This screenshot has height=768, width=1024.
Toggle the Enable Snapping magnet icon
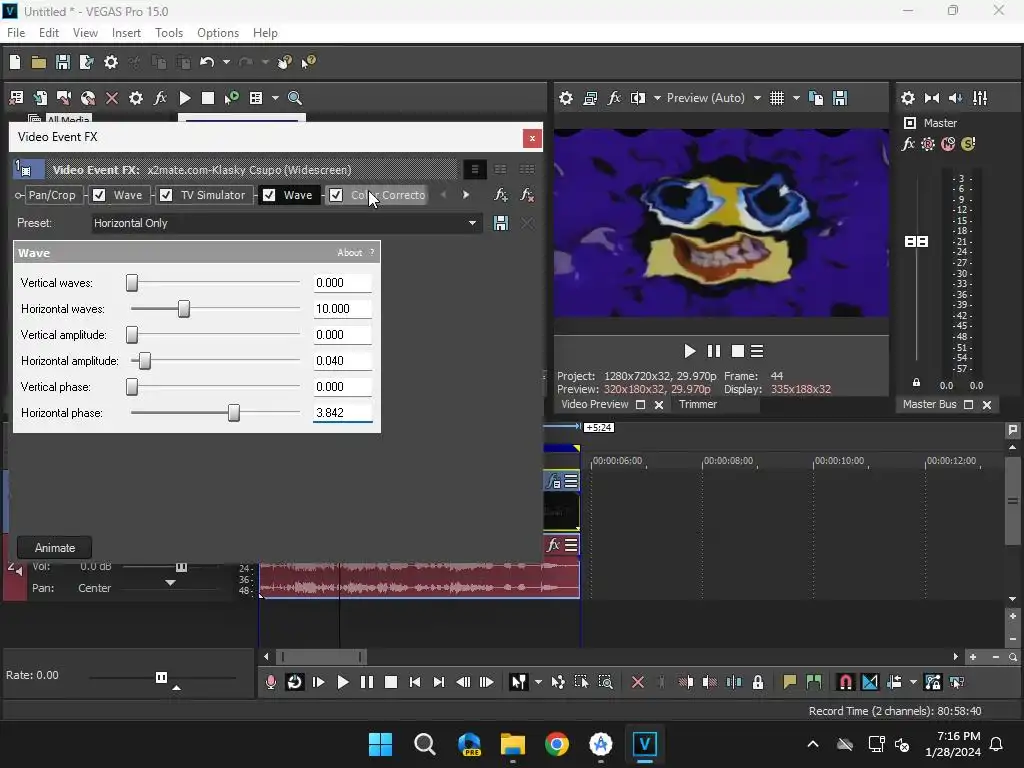[845, 682]
